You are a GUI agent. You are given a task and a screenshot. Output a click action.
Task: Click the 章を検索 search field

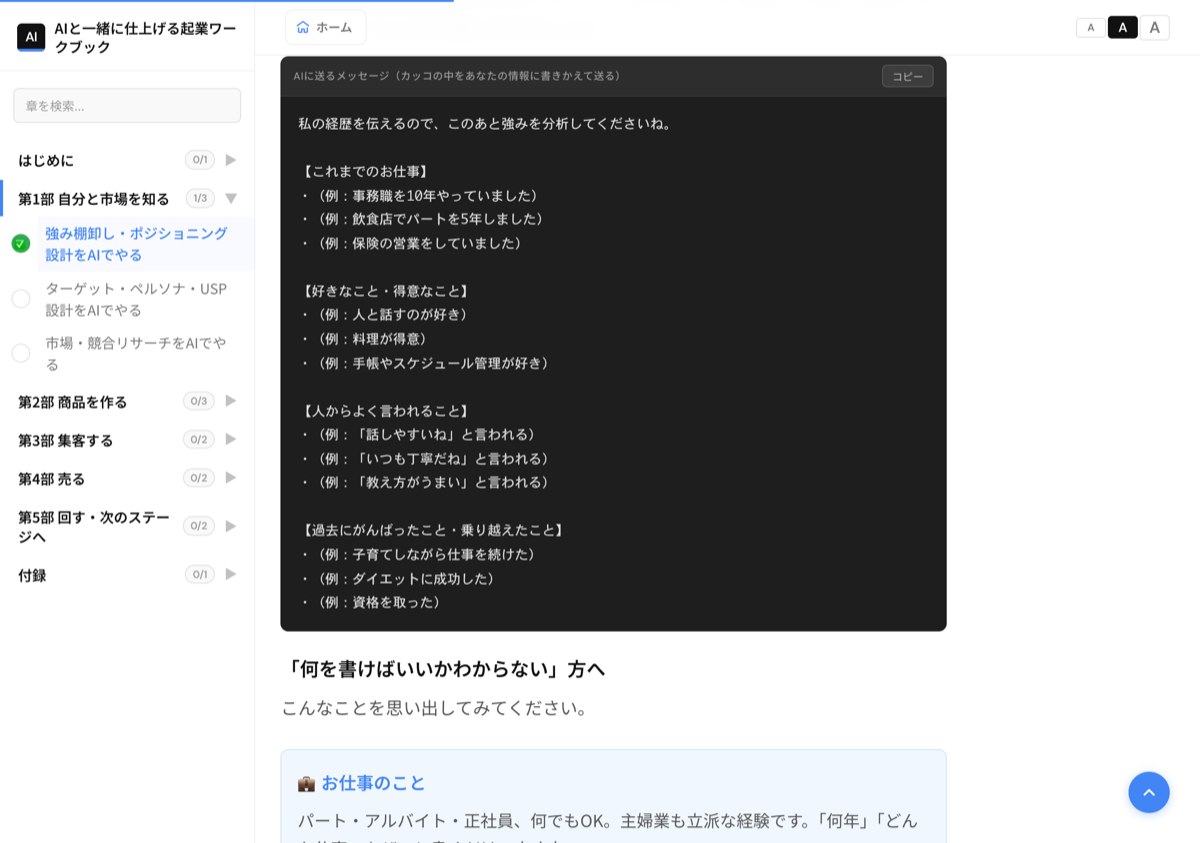(x=127, y=105)
